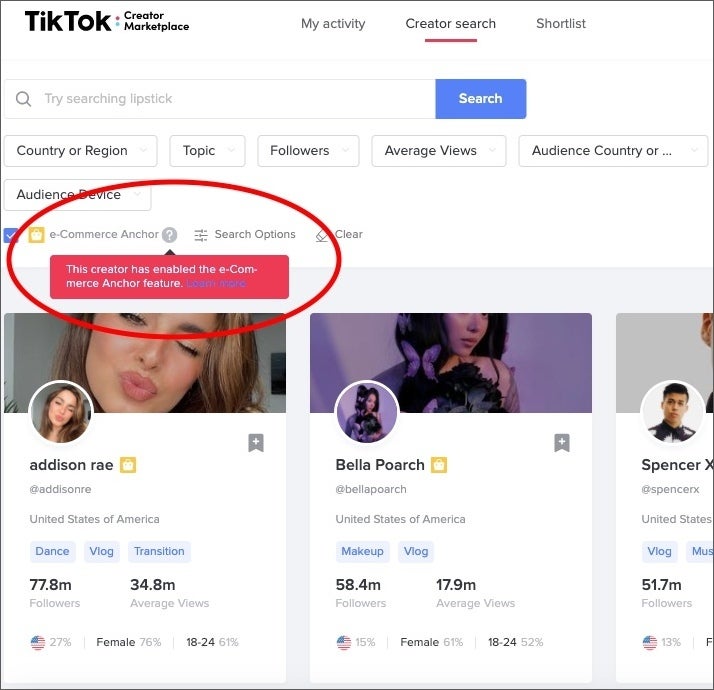Open the e-Commerce Anchor help question mark

[169, 235]
